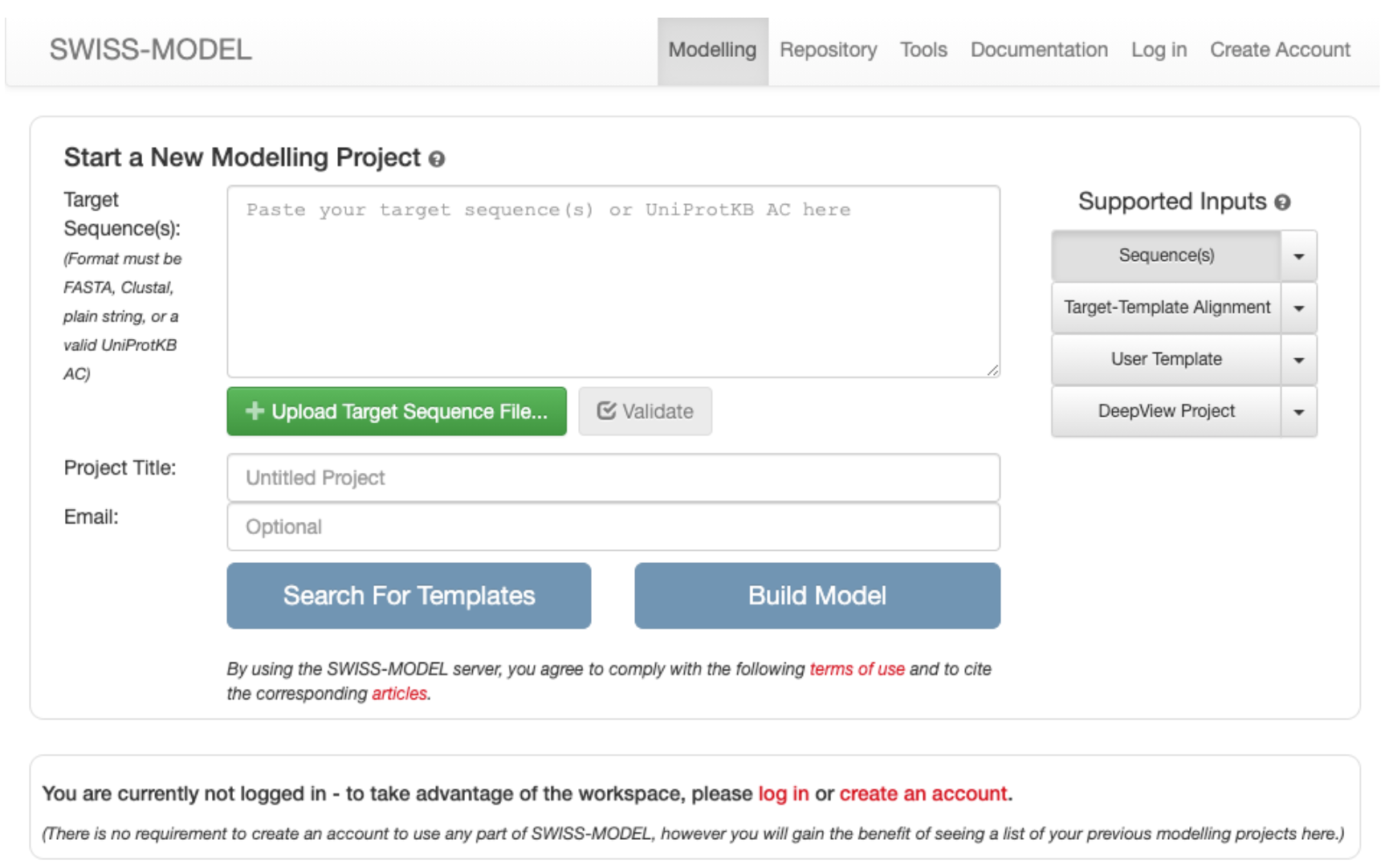Open the articles link
Screen dimensions: 1385x868
399,694
